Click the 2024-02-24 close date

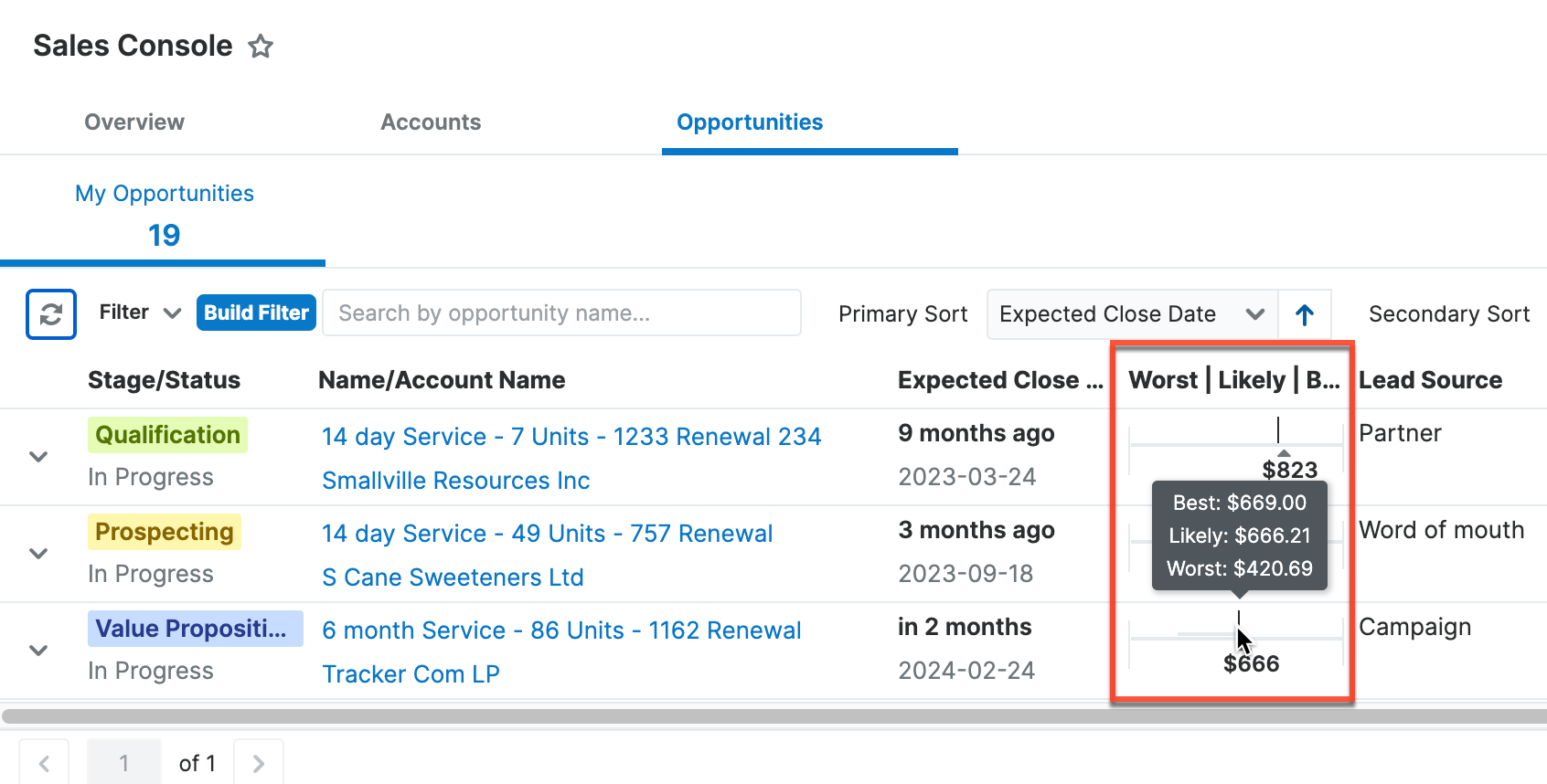[966, 671]
